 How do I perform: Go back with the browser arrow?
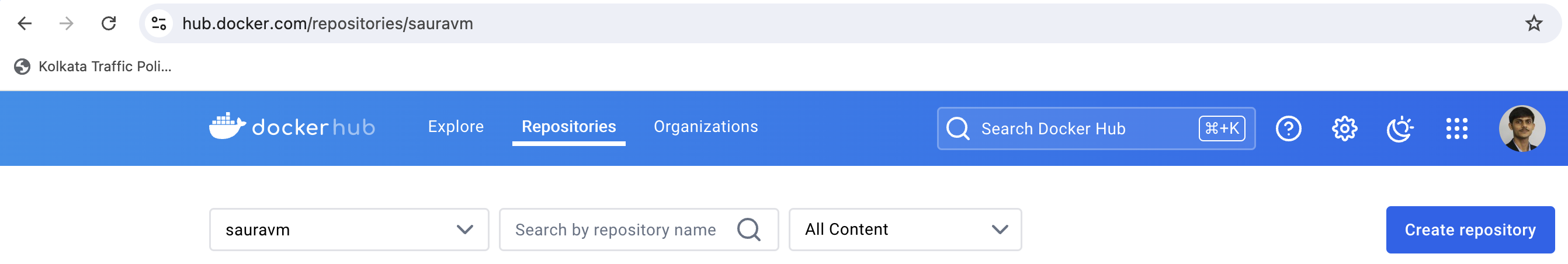click(x=25, y=24)
